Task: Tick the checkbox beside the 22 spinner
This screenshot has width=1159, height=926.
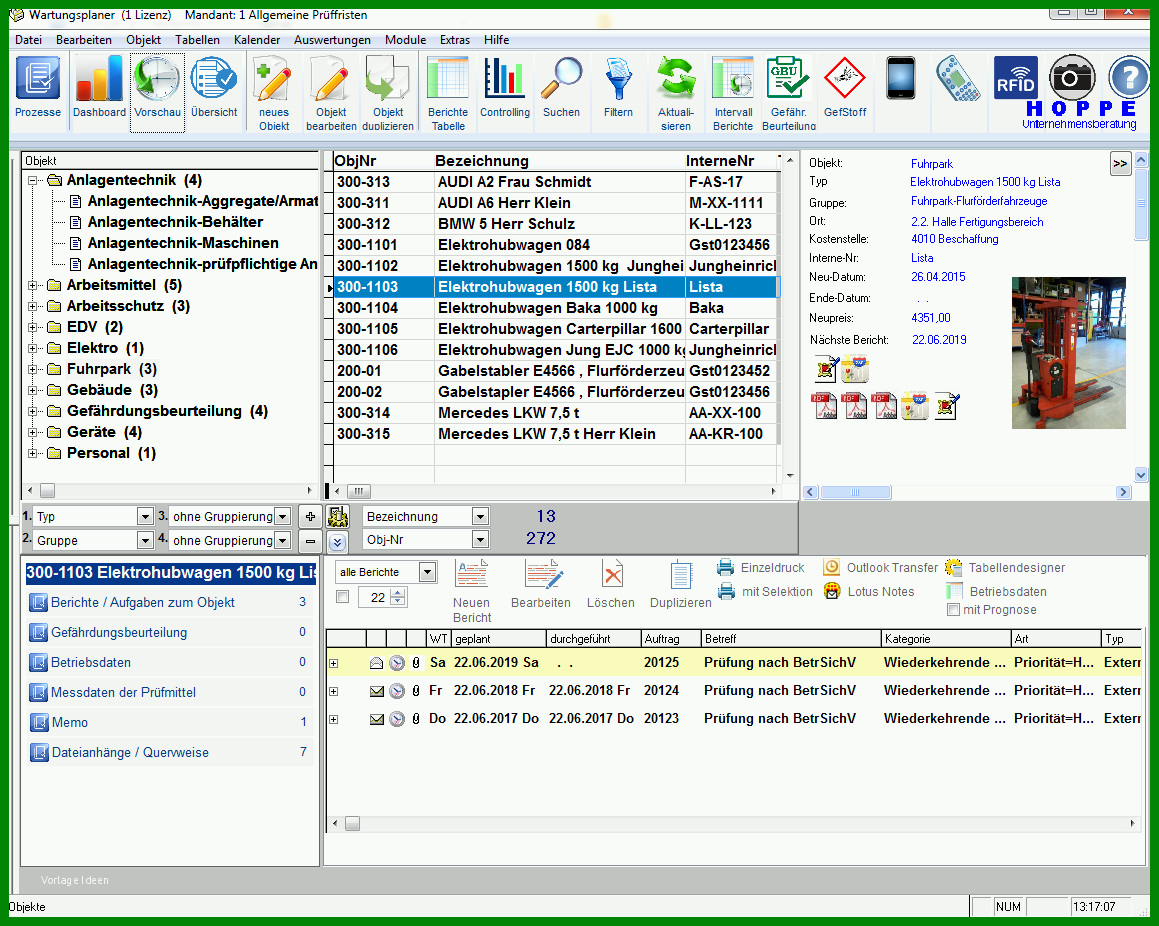Action: tap(342, 596)
